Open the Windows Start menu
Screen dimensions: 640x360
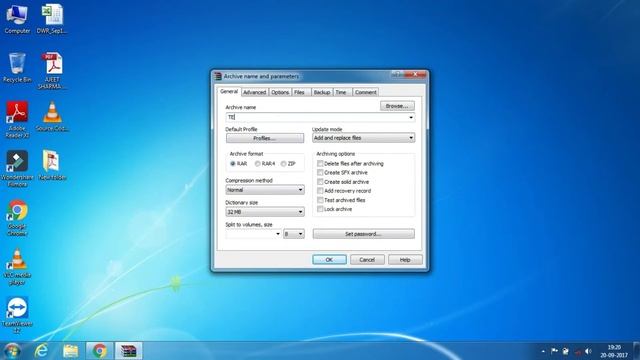tap(12, 351)
